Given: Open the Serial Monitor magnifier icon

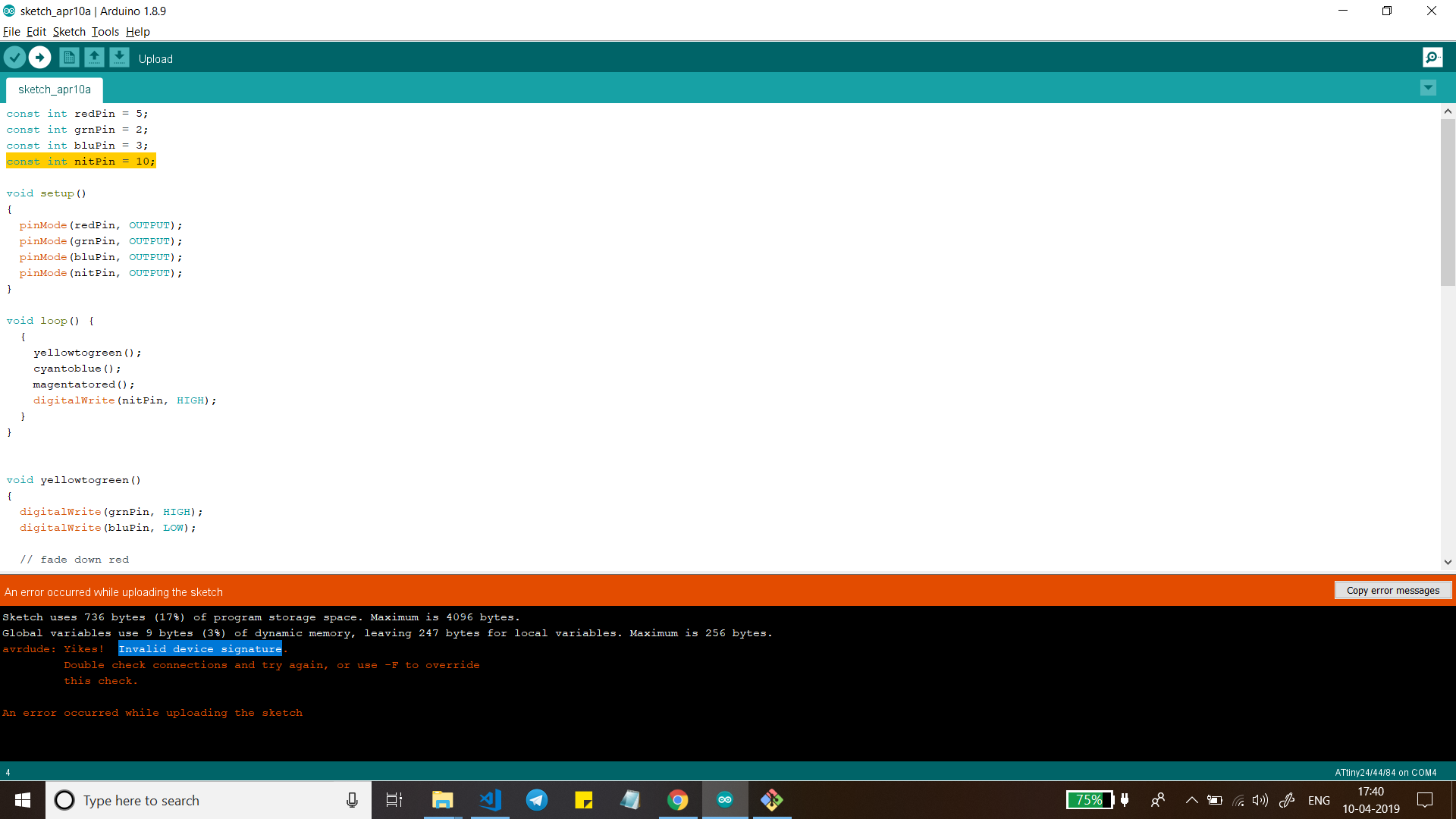Looking at the screenshot, I should [x=1432, y=58].
